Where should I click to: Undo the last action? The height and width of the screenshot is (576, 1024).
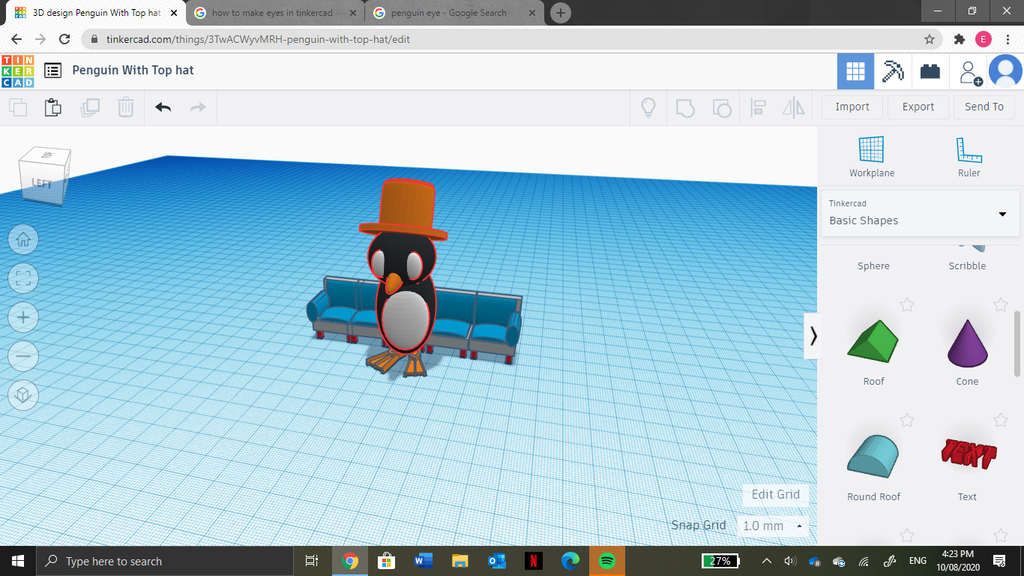pyautogui.click(x=163, y=107)
